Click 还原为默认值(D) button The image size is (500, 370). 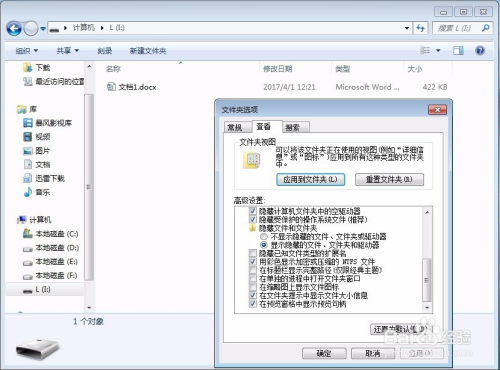(x=401, y=329)
